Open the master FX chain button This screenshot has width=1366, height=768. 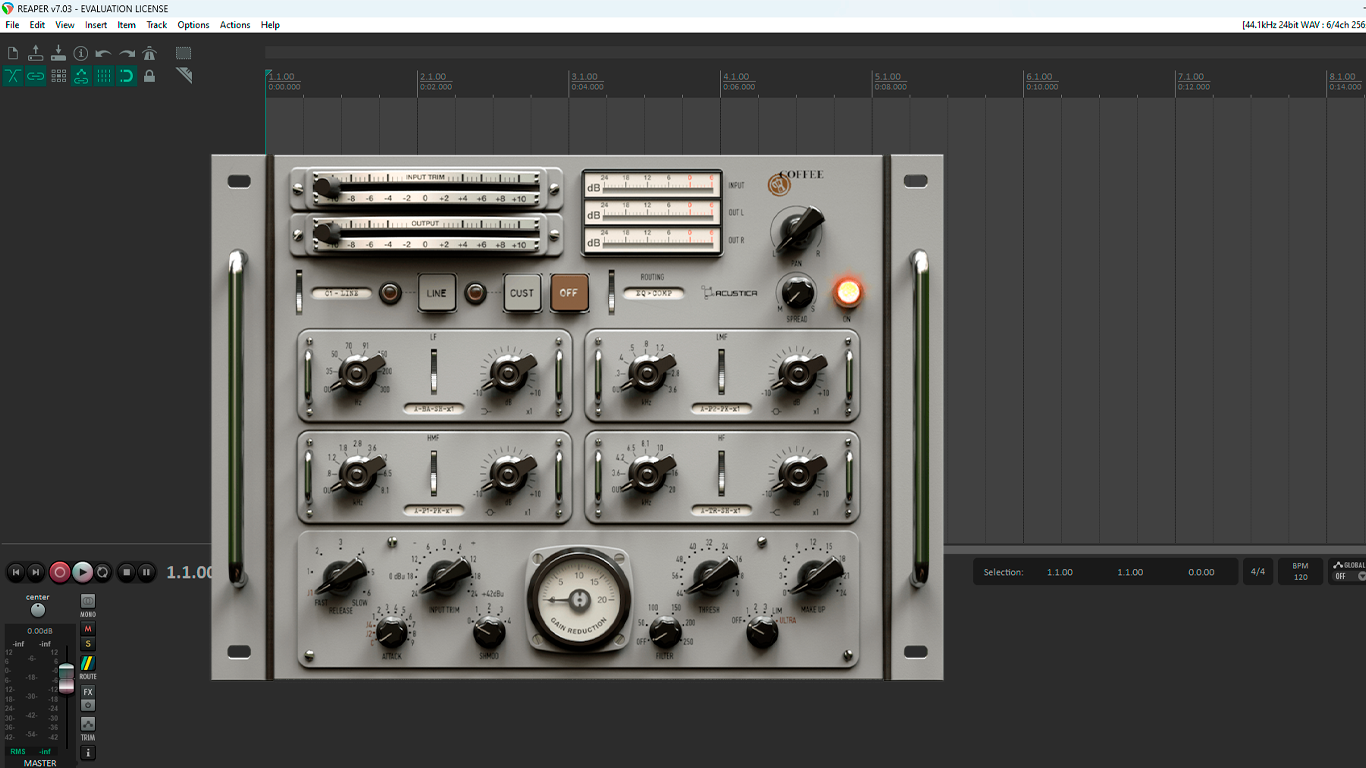coord(88,692)
